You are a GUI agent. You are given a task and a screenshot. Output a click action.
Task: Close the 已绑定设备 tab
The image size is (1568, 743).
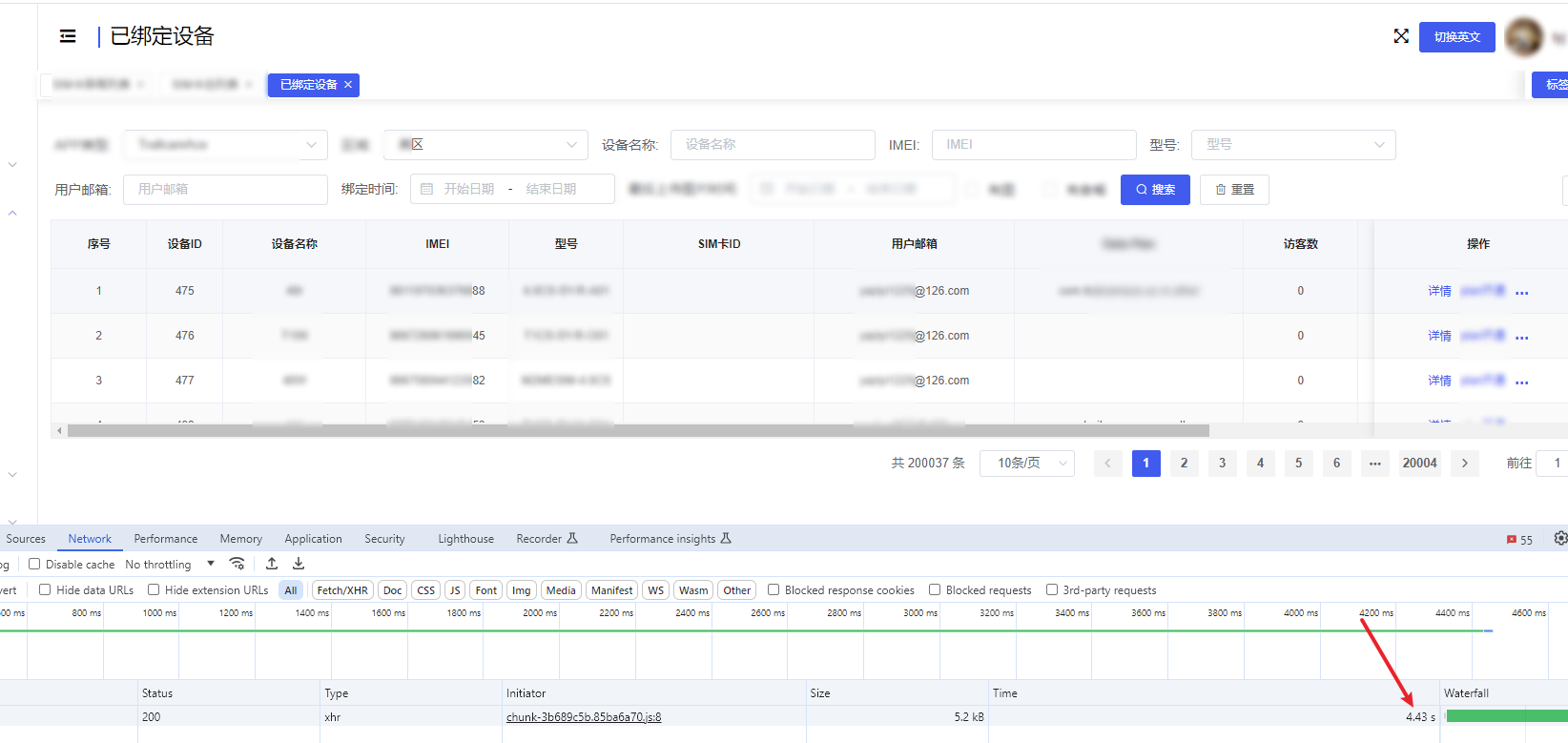point(348,85)
